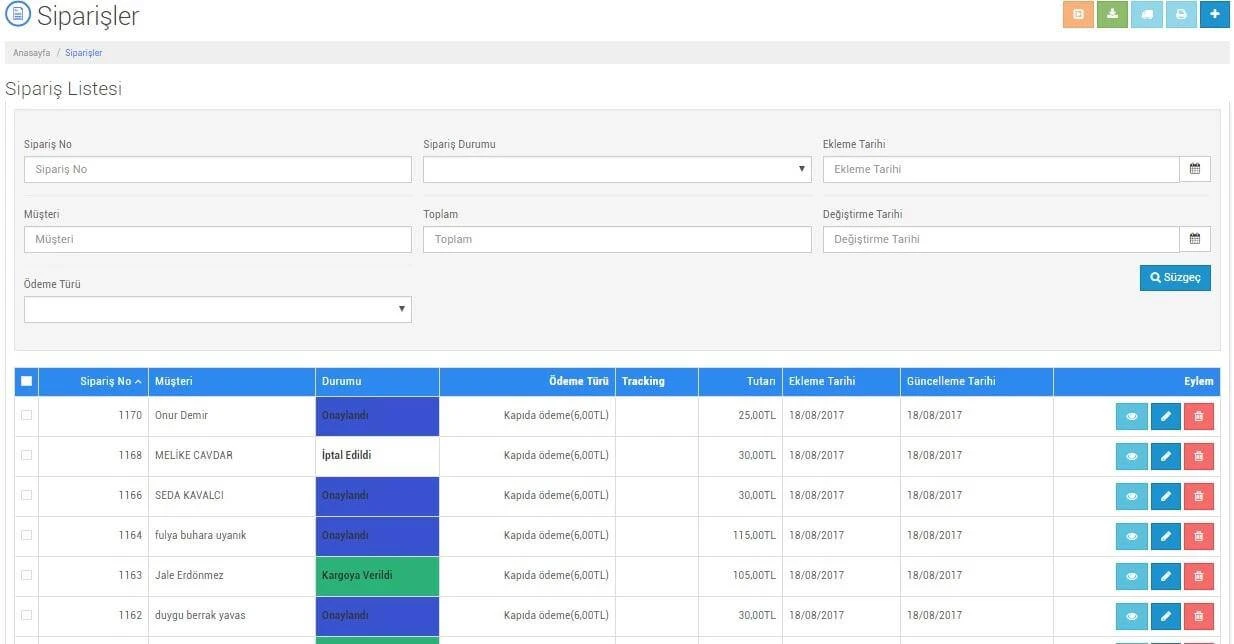
Task: Click the orange button in top toolbar
Action: tap(1078, 15)
